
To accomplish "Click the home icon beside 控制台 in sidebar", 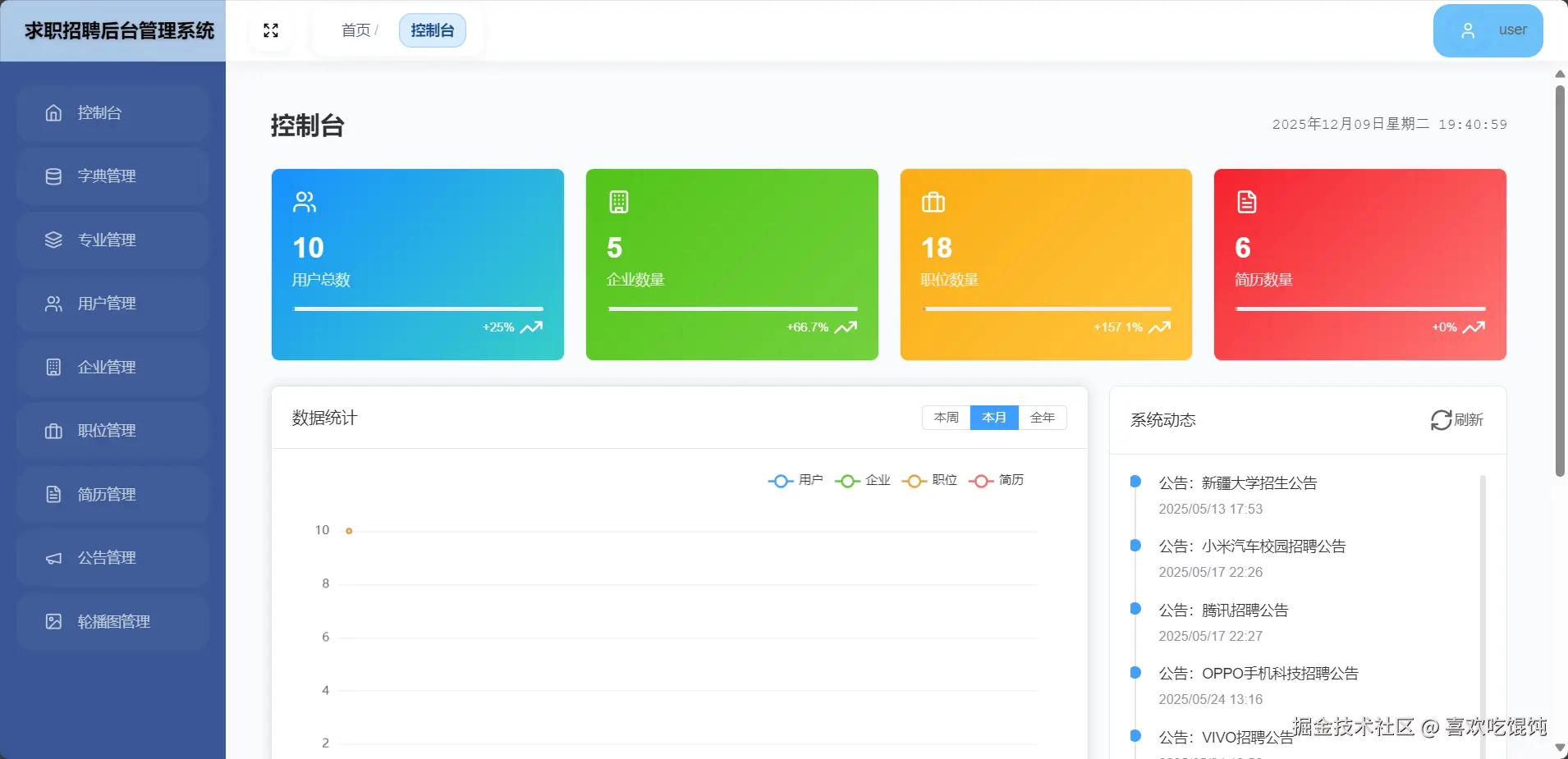I will tap(53, 113).
